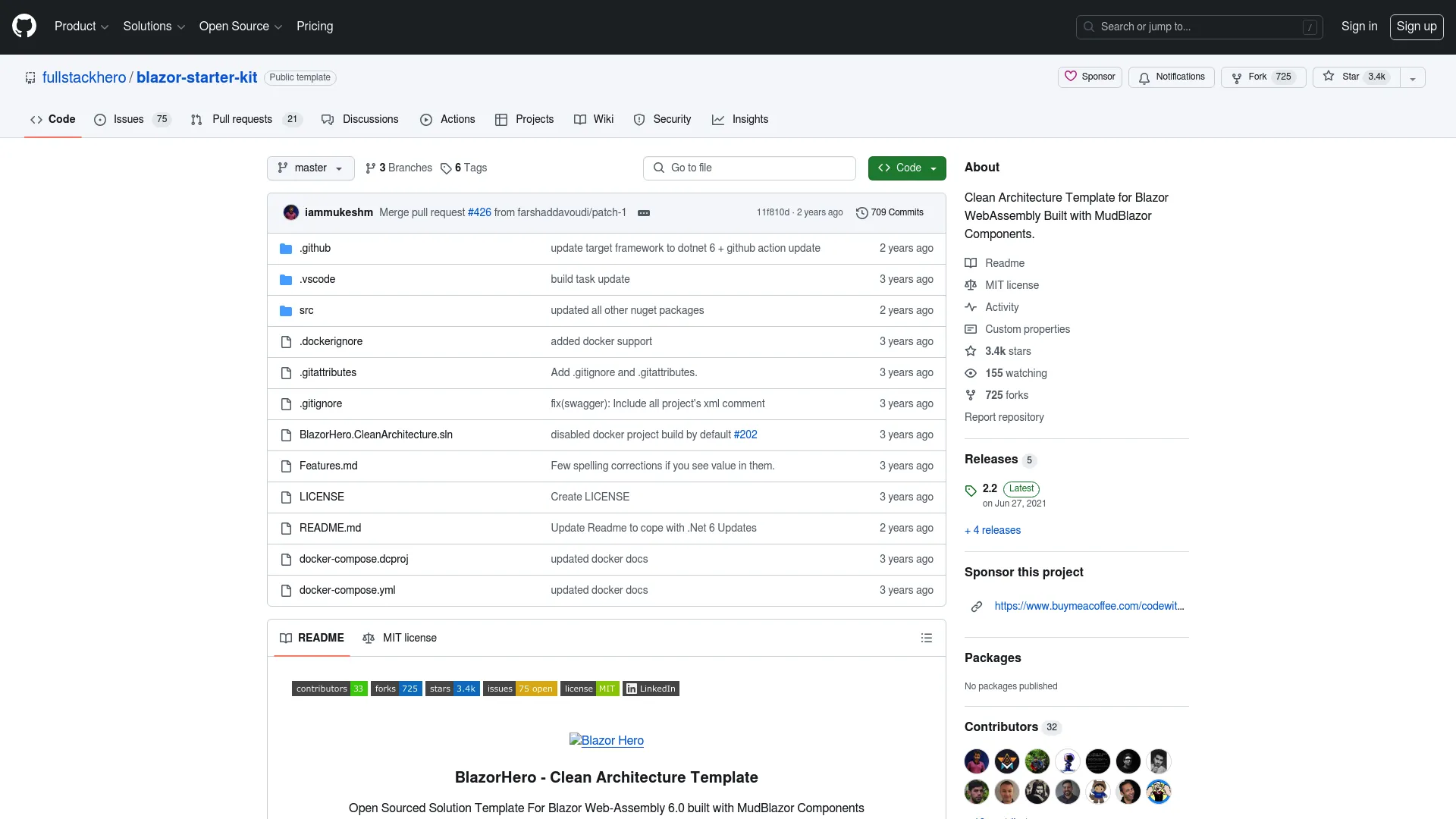The width and height of the screenshot is (1456, 819).
Task: Click the Security shield icon
Action: click(639, 119)
